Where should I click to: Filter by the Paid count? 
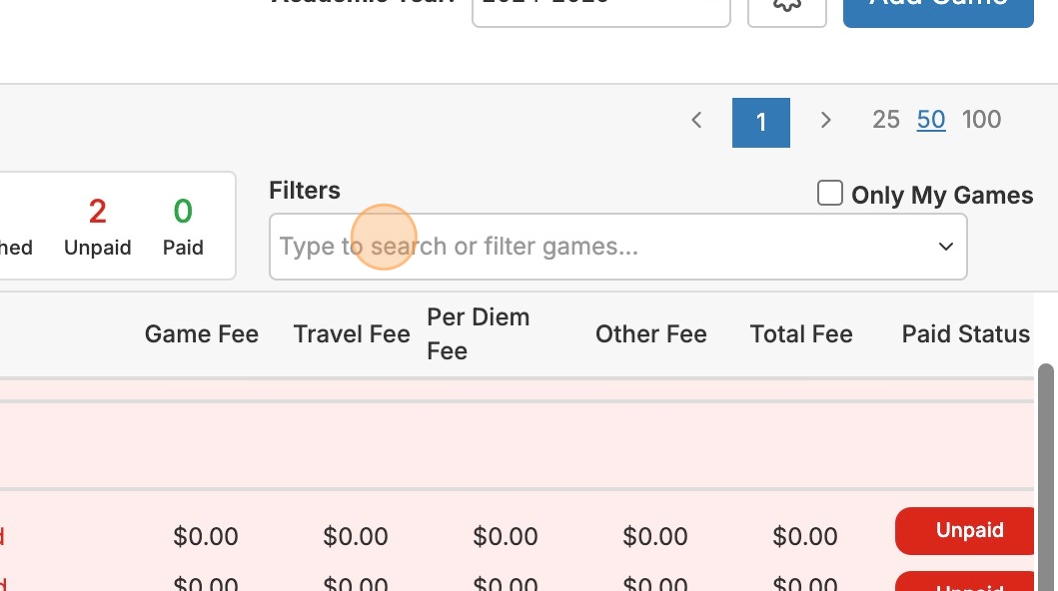click(183, 226)
